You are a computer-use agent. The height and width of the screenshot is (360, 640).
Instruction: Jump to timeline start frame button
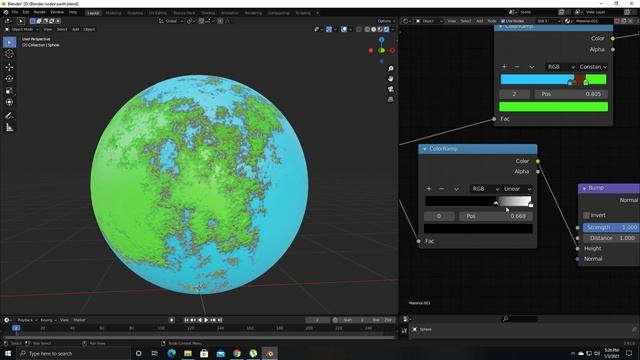[186, 320]
